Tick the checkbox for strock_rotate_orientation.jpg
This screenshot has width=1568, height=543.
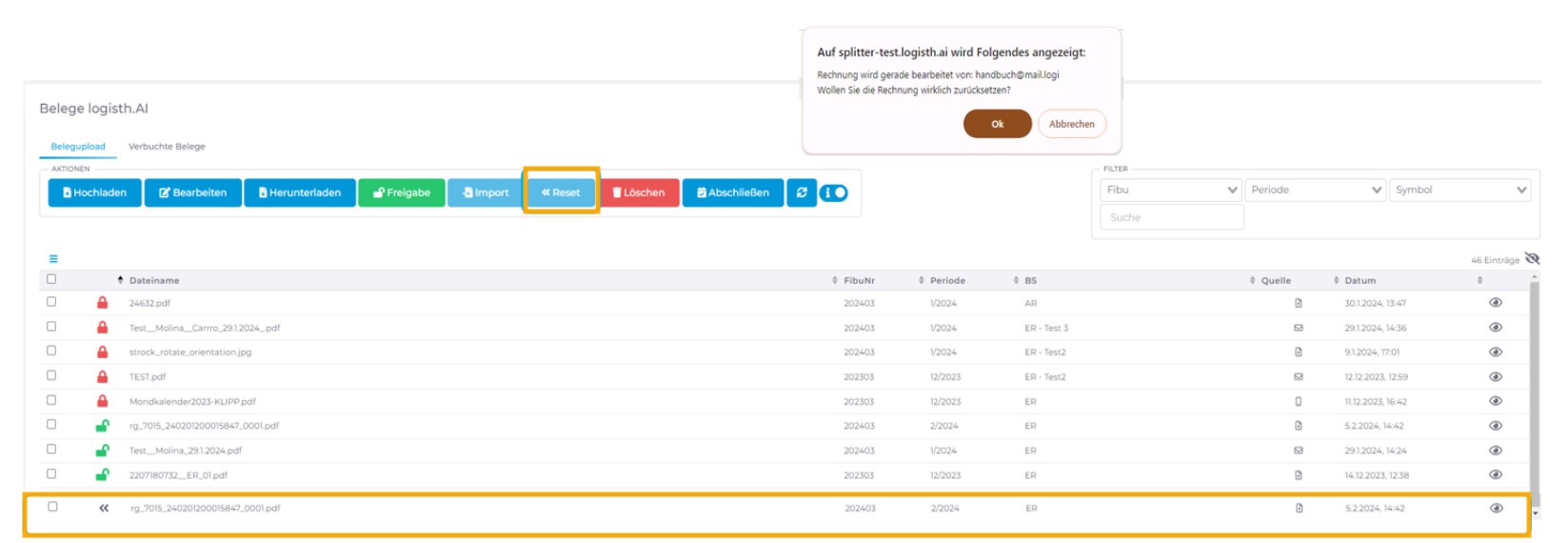click(51, 352)
